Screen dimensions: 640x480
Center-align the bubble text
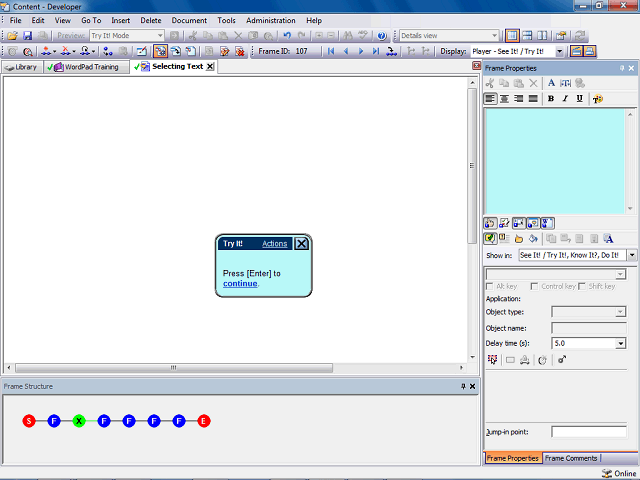505,99
